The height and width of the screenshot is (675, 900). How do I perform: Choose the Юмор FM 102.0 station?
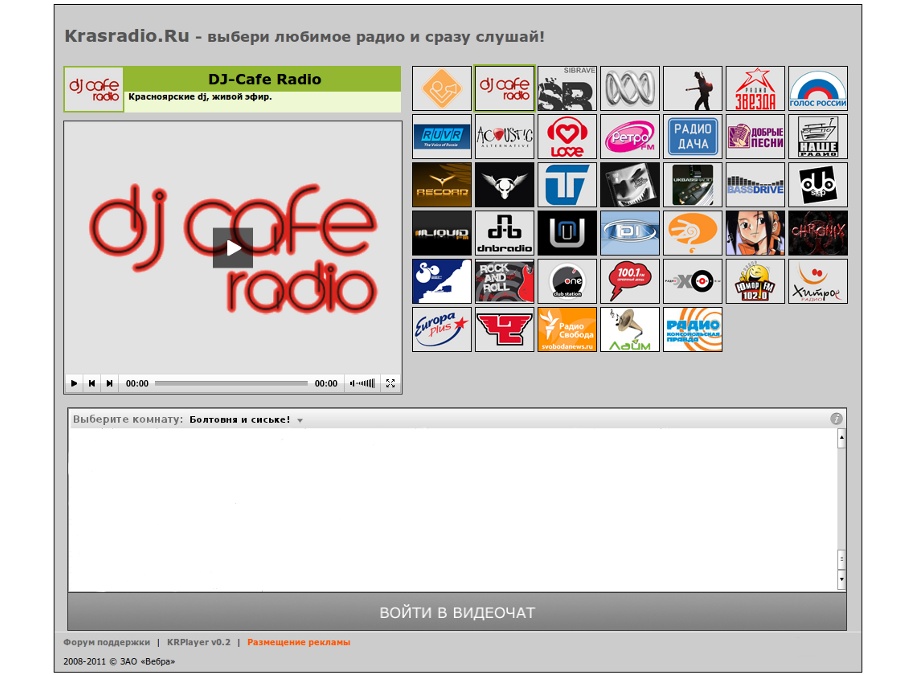(x=755, y=281)
